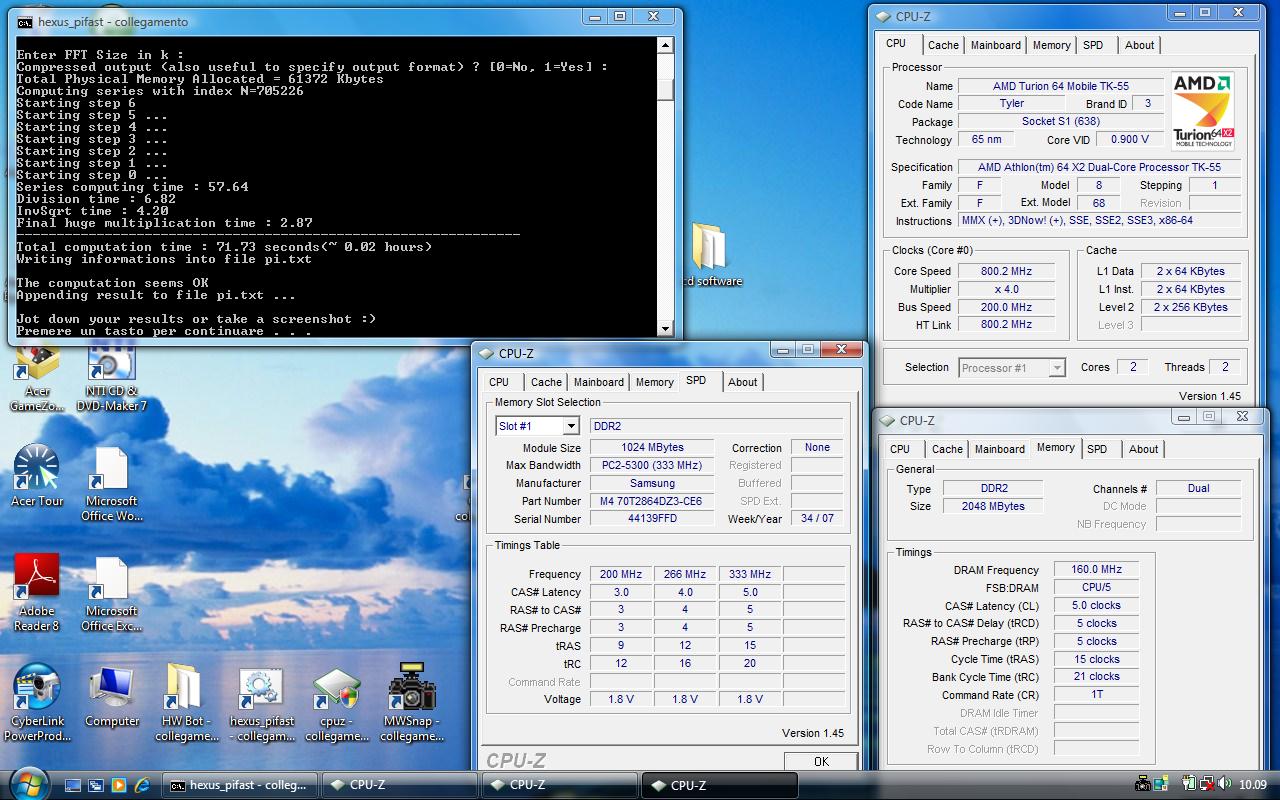Click console scrollbar down arrow
Image resolution: width=1280 pixels, height=800 pixels.
665,328
